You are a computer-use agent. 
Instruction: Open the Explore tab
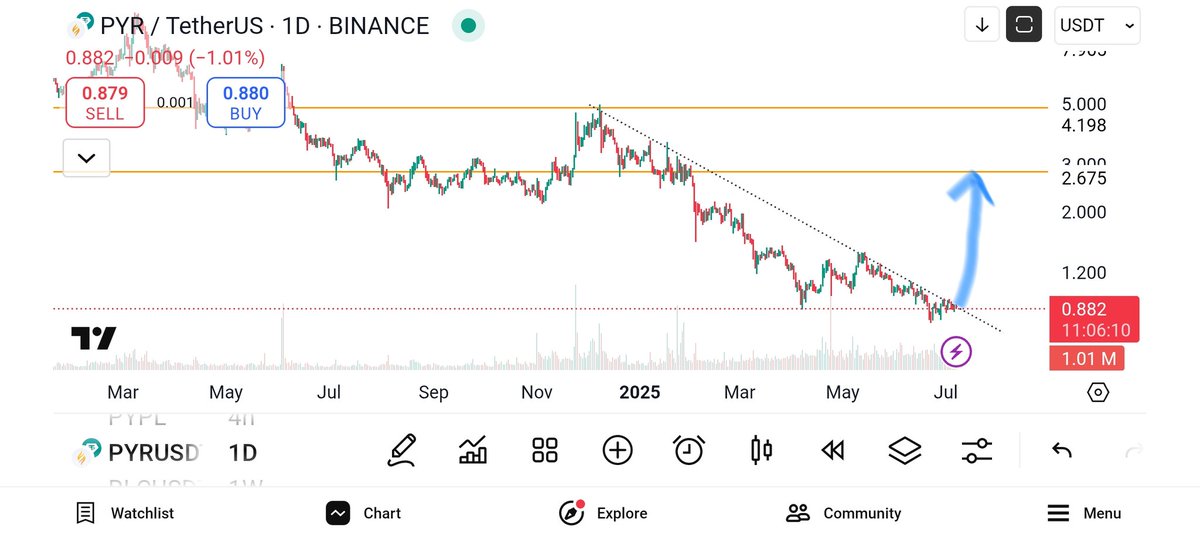[x=603, y=513]
